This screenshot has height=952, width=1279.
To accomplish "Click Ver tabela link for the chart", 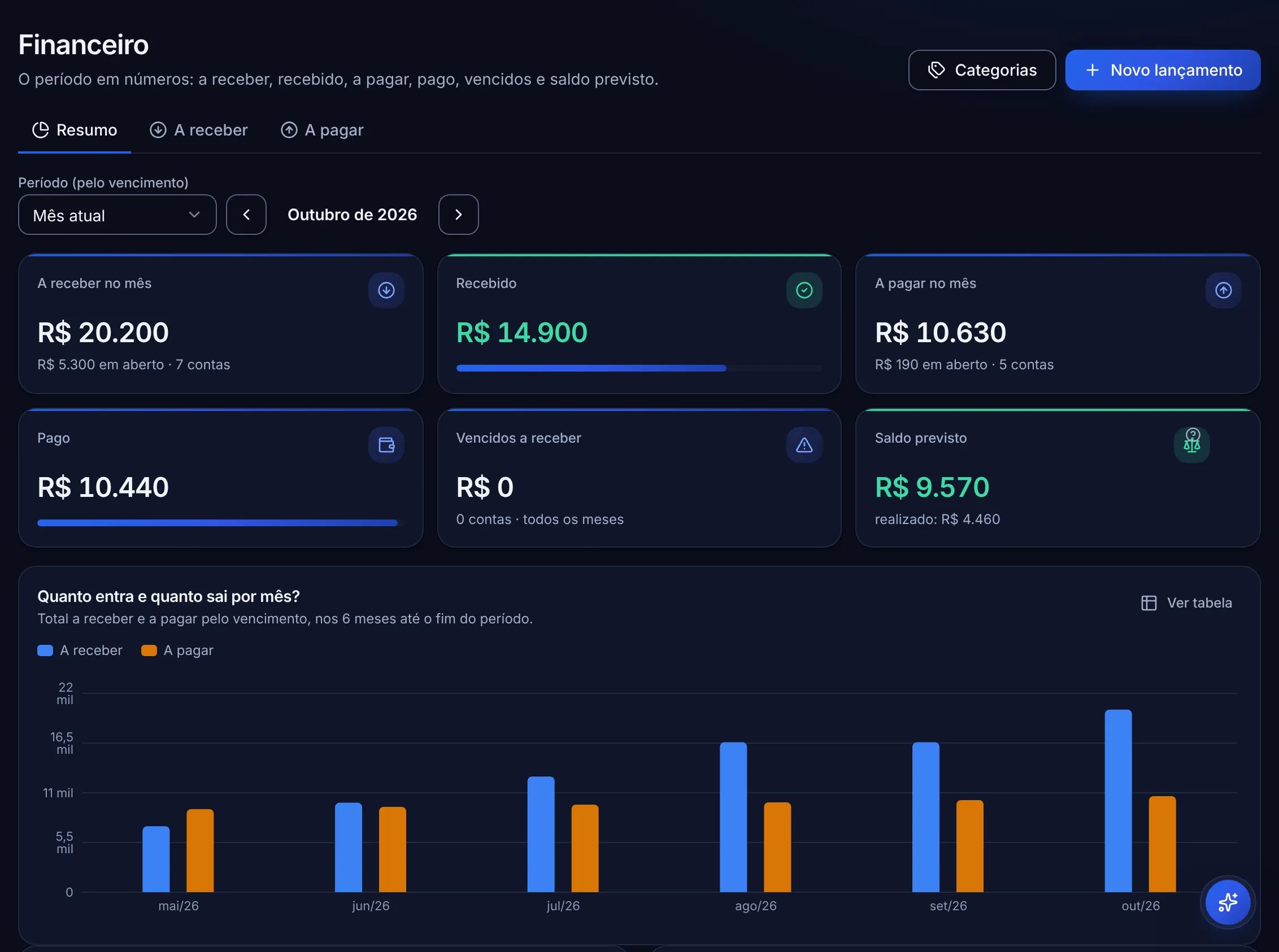I will click(1187, 603).
